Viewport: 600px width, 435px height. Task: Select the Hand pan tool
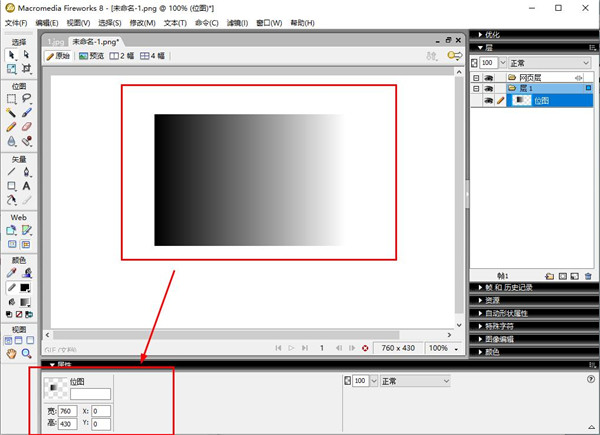(x=11, y=353)
